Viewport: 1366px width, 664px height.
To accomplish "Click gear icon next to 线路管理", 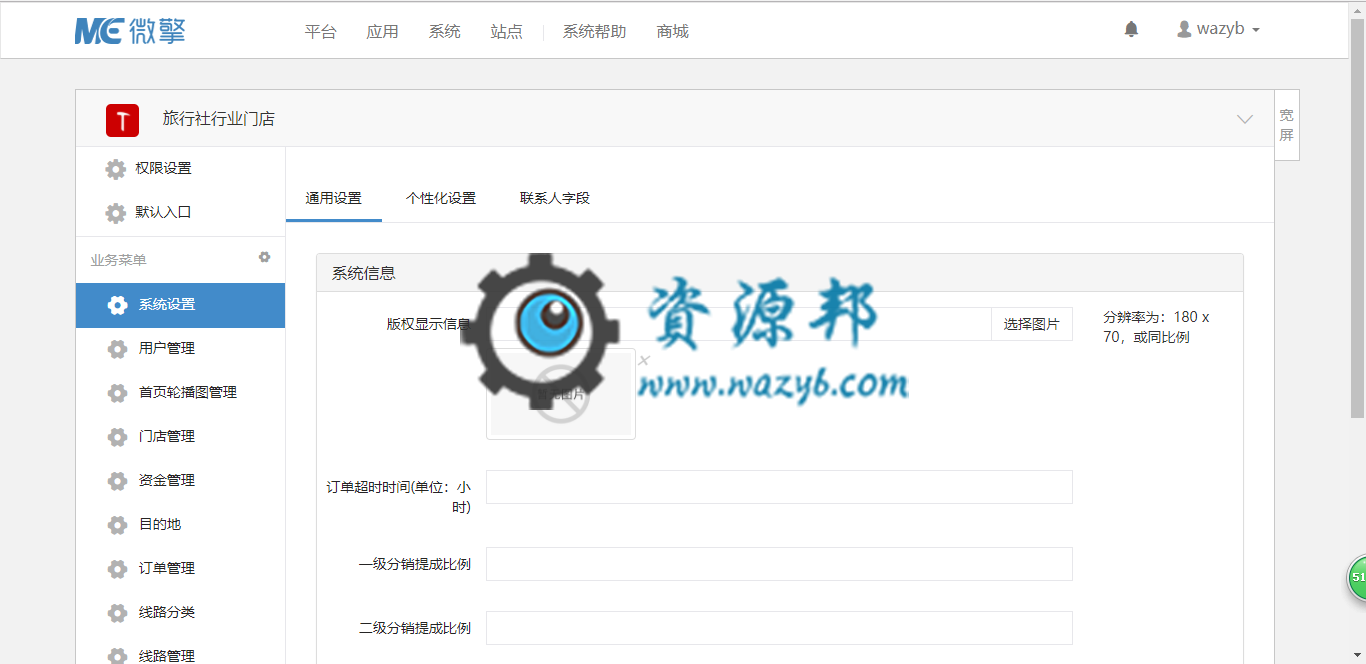I will tap(118, 656).
